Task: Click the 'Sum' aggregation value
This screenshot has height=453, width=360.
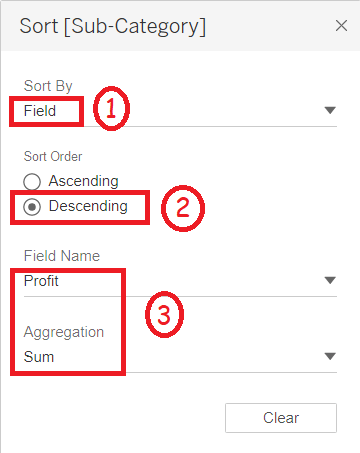Action: tap(39, 357)
